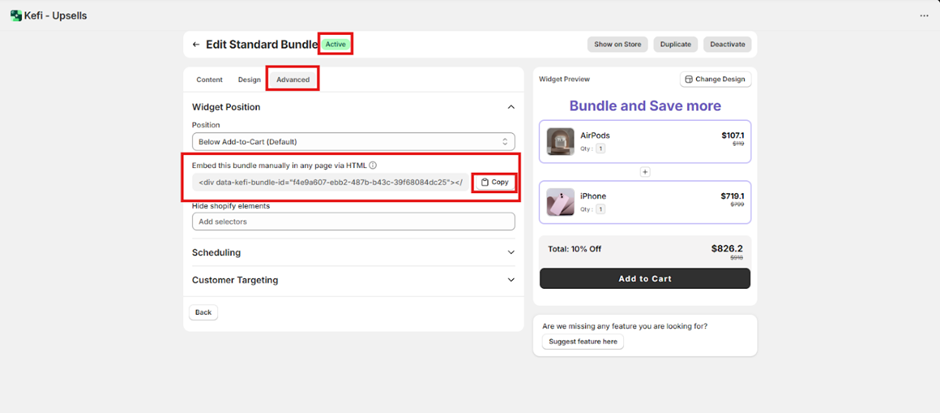
Task: Open the Position dropdown
Action: click(353, 142)
